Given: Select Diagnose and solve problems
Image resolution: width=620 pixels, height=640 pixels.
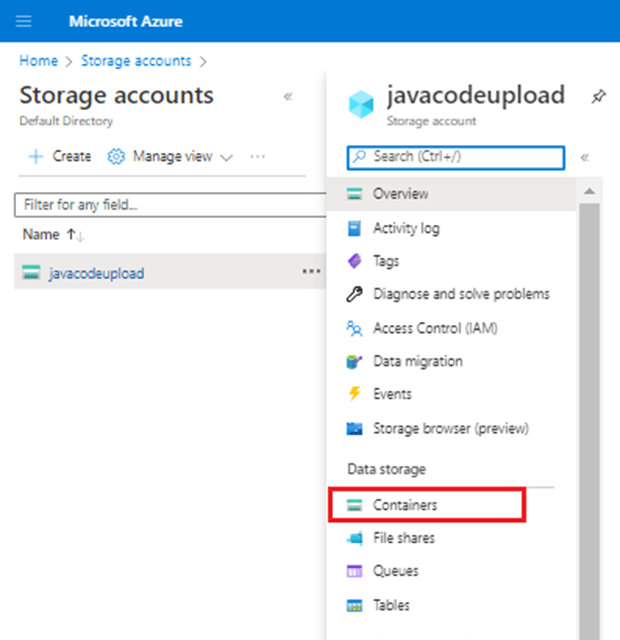Looking at the screenshot, I should coord(461,294).
